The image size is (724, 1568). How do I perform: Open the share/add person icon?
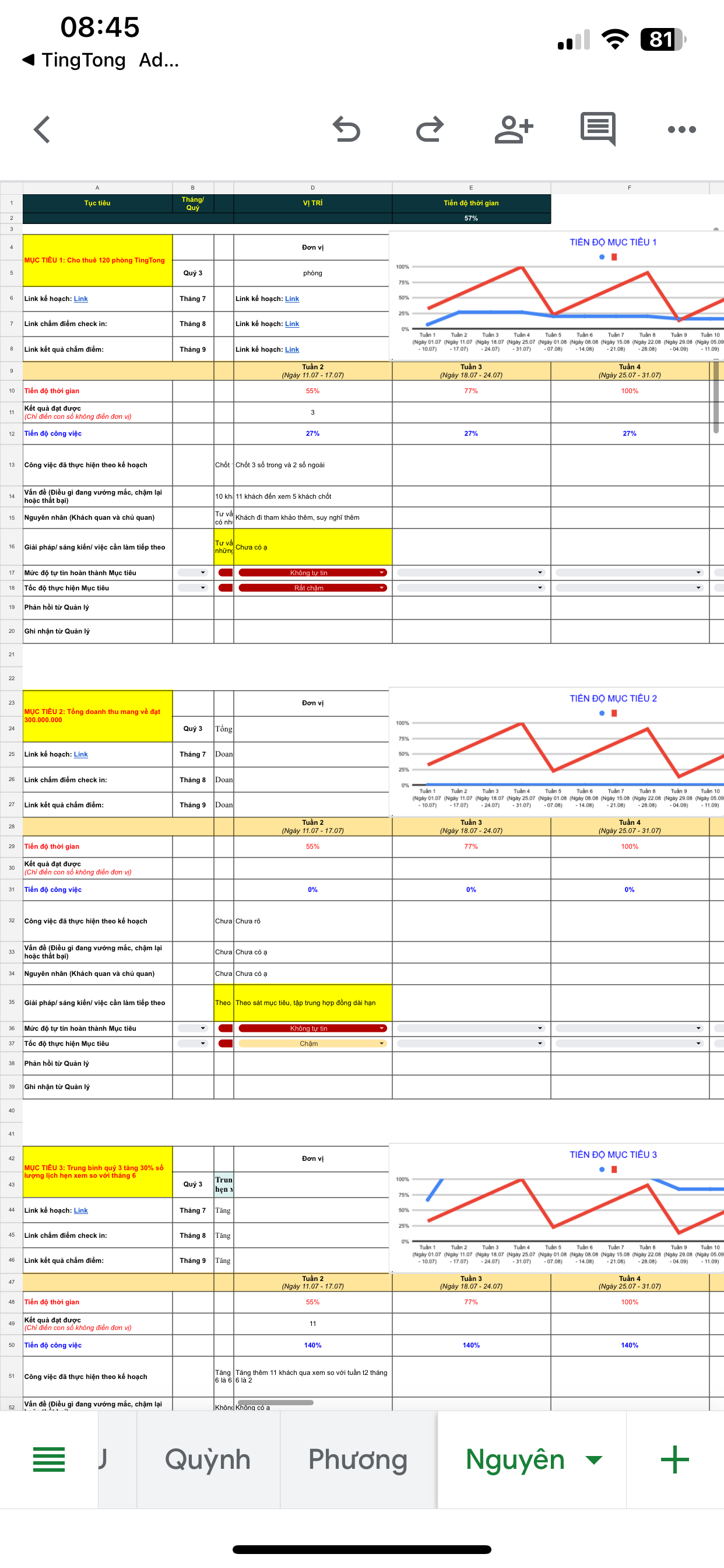coord(514,129)
